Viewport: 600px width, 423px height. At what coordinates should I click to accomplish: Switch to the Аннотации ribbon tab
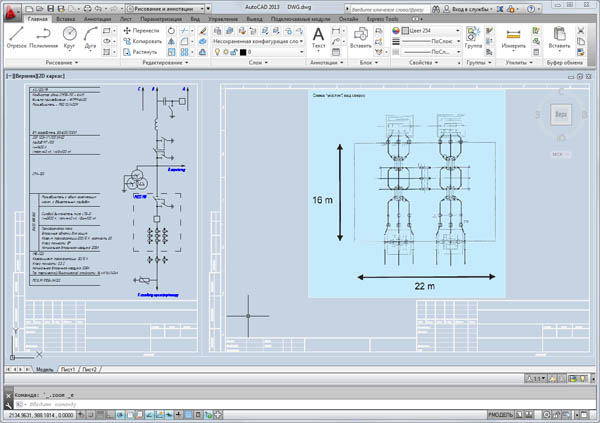[x=99, y=19]
